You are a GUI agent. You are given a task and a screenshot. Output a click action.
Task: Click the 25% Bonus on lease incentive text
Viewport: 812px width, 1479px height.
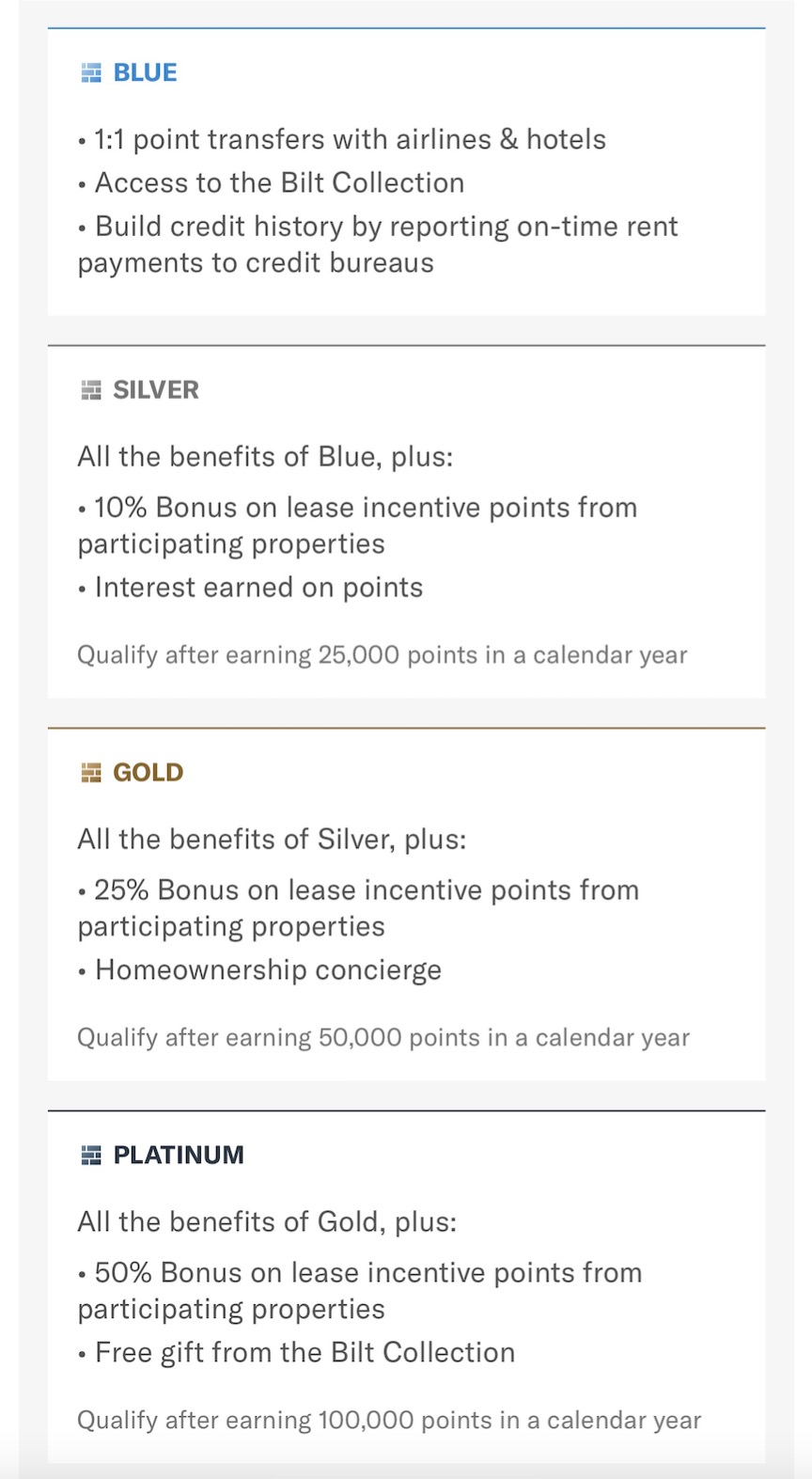click(x=358, y=908)
